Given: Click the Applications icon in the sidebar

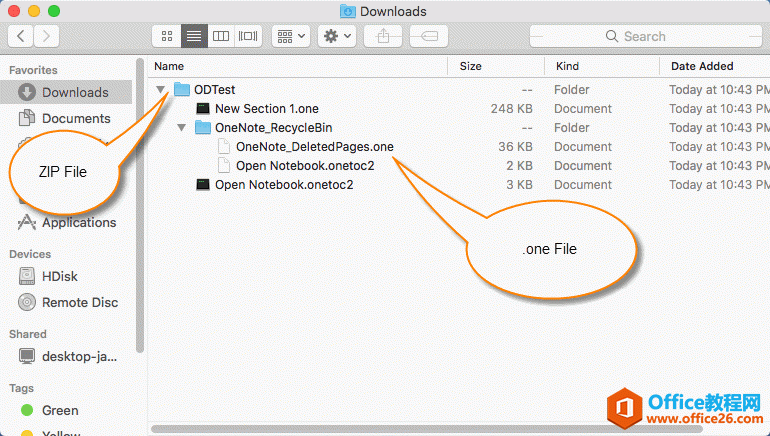Looking at the screenshot, I should click(x=27, y=222).
